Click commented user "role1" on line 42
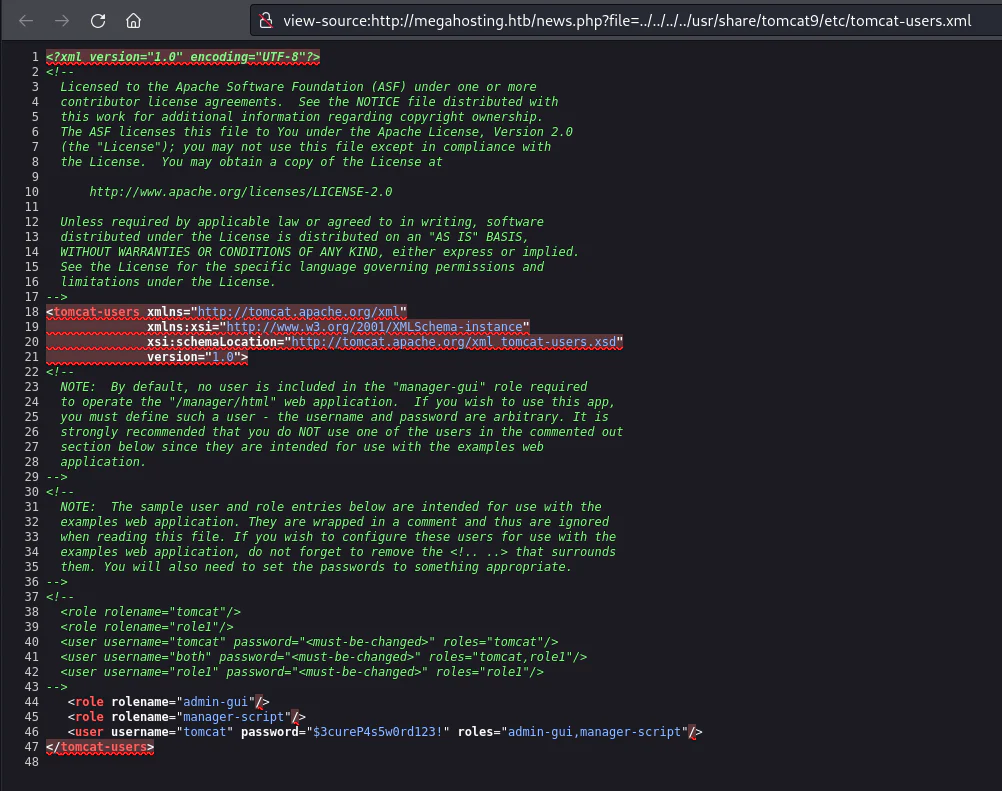This screenshot has height=791, width=1002. pyautogui.click(x=302, y=672)
